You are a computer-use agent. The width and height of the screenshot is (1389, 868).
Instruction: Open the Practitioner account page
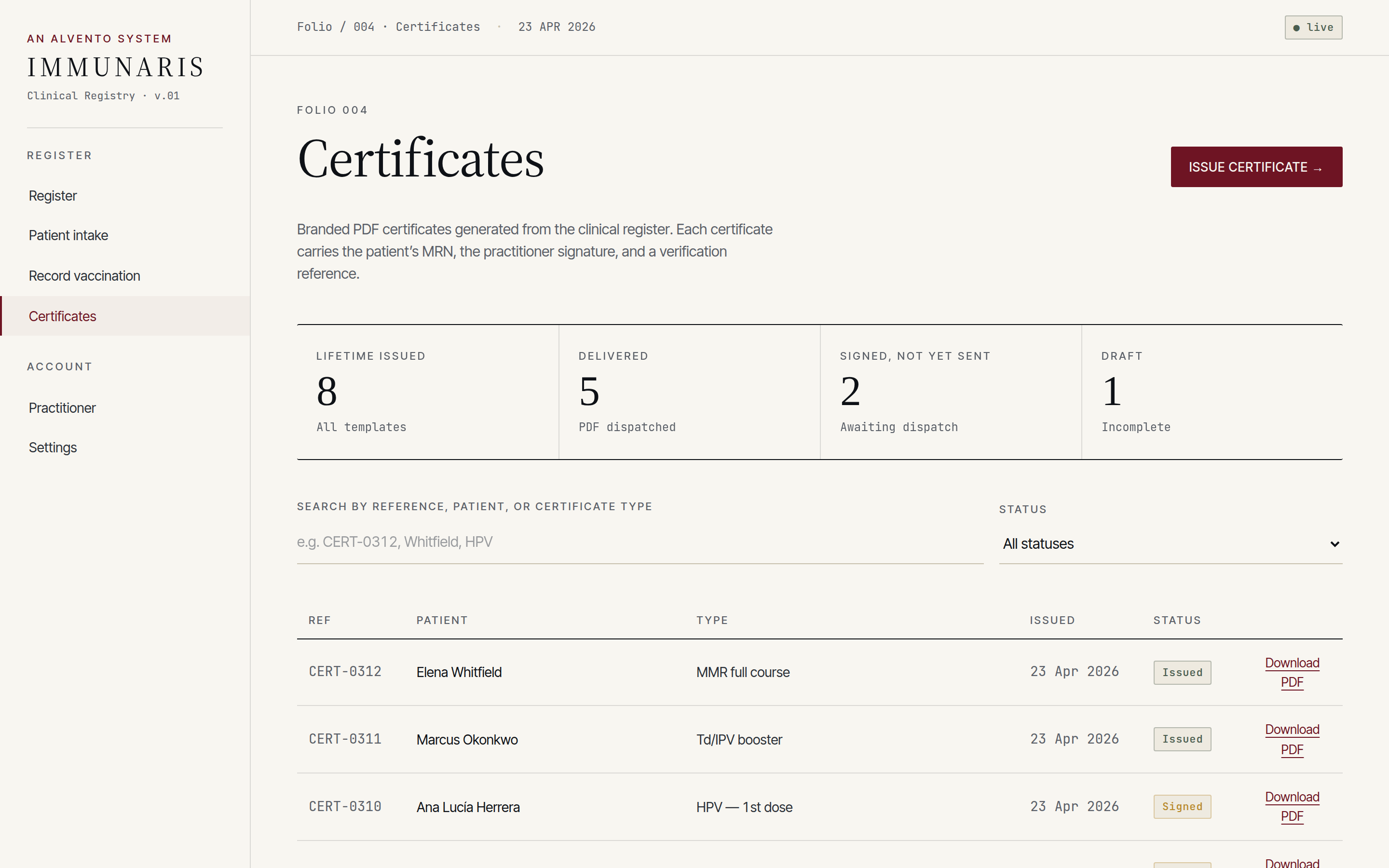point(62,407)
